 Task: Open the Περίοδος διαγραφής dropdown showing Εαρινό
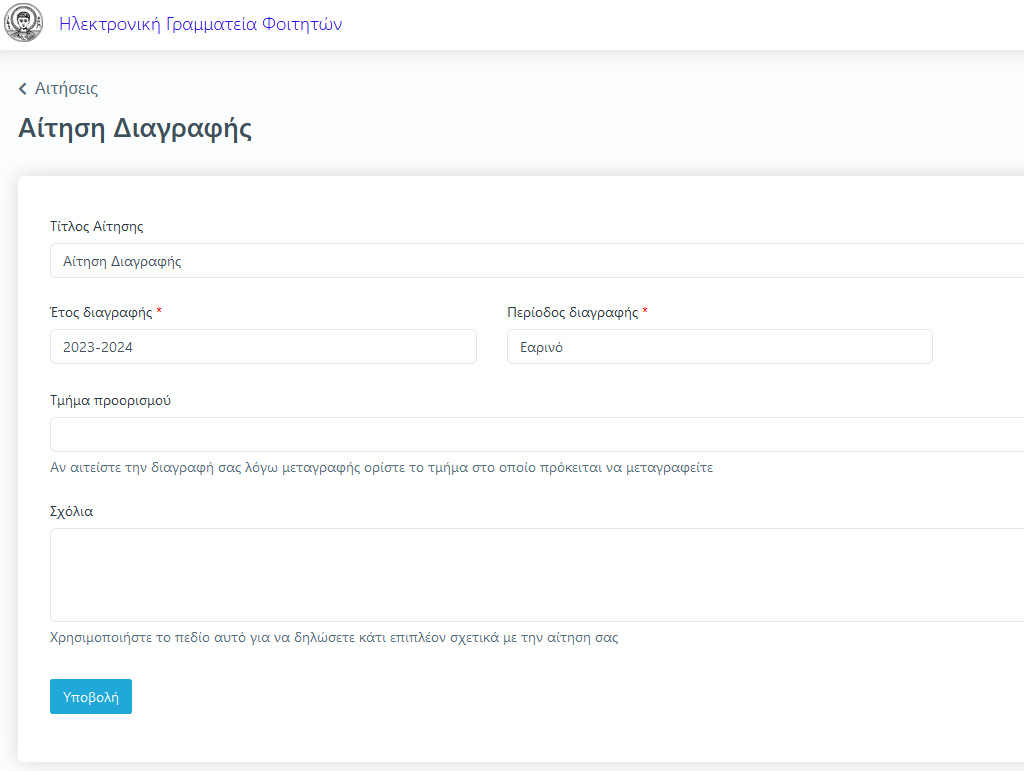click(719, 347)
